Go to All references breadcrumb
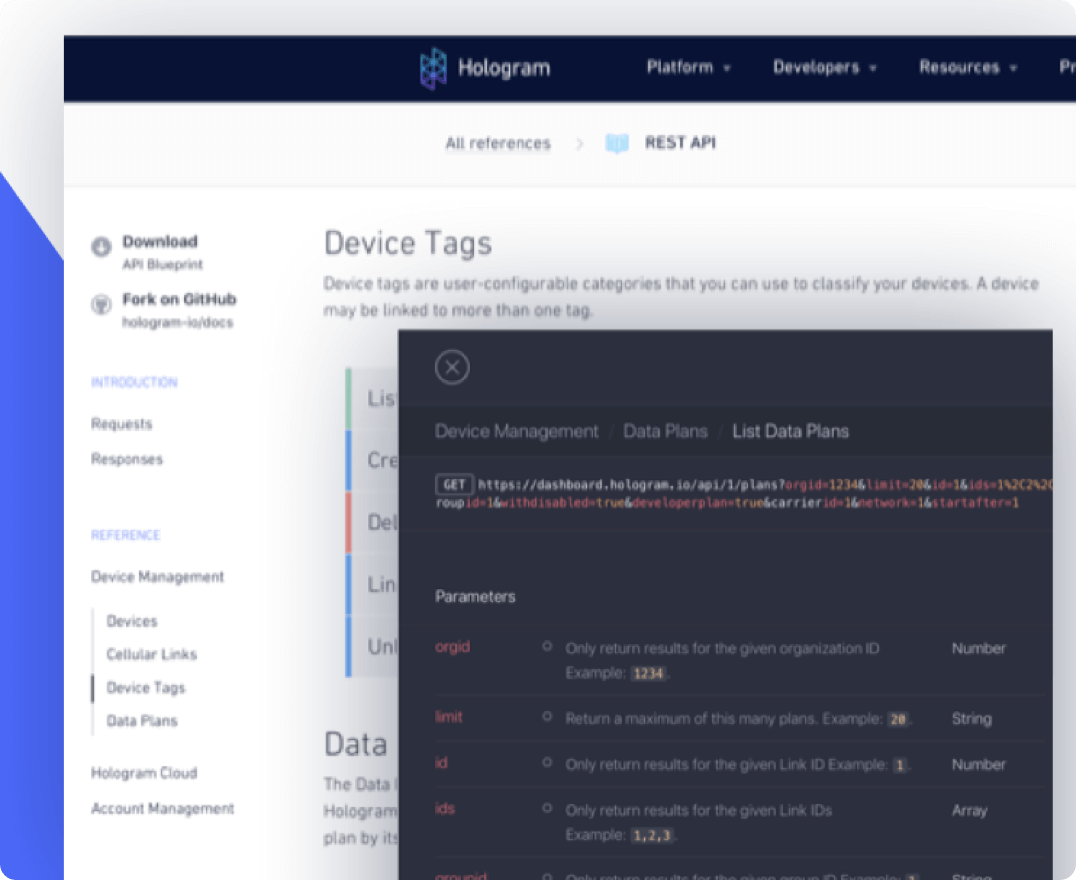Image resolution: width=1076 pixels, height=880 pixels. (498, 143)
